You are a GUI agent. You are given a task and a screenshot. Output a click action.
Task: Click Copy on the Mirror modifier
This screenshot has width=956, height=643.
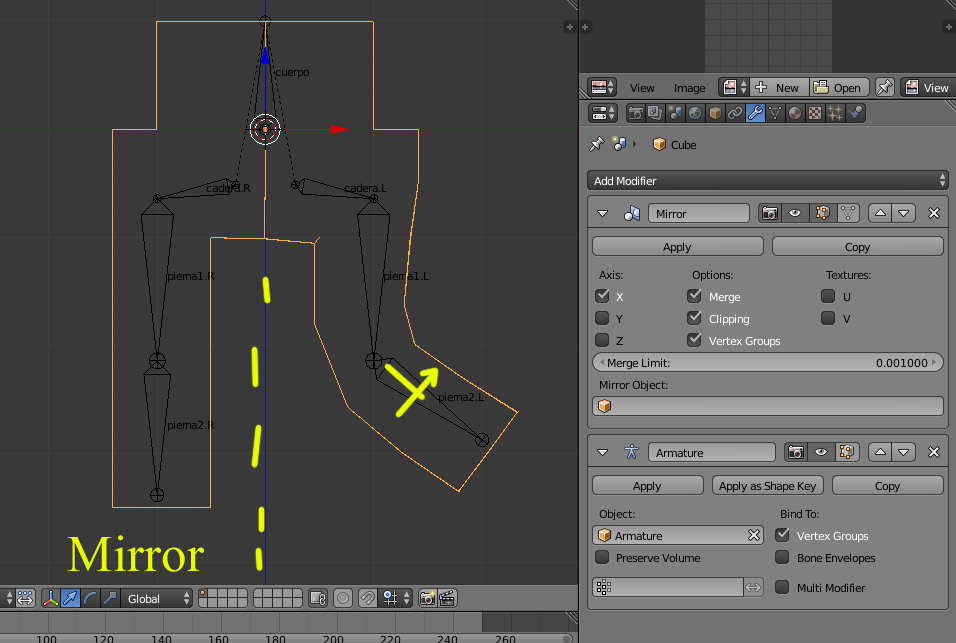click(x=857, y=247)
